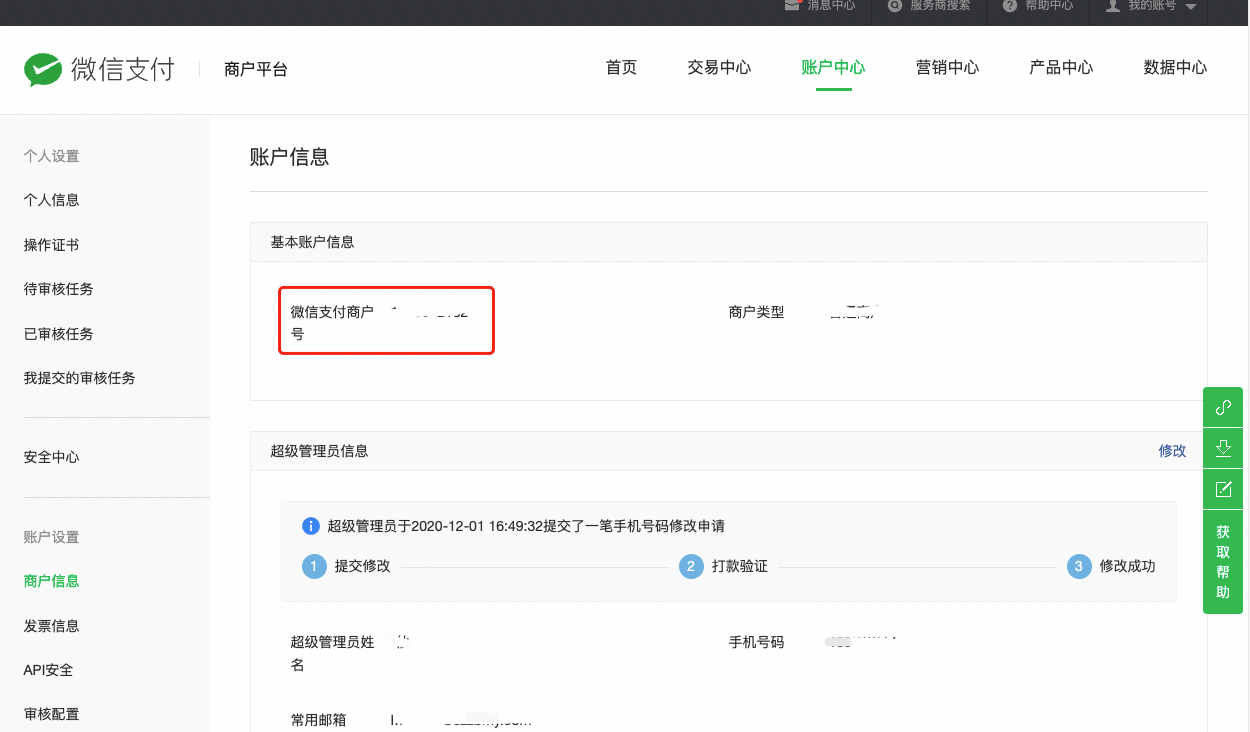Select the 账户中心 tab
This screenshot has width=1250, height=732.
click(x=833, y=68)
